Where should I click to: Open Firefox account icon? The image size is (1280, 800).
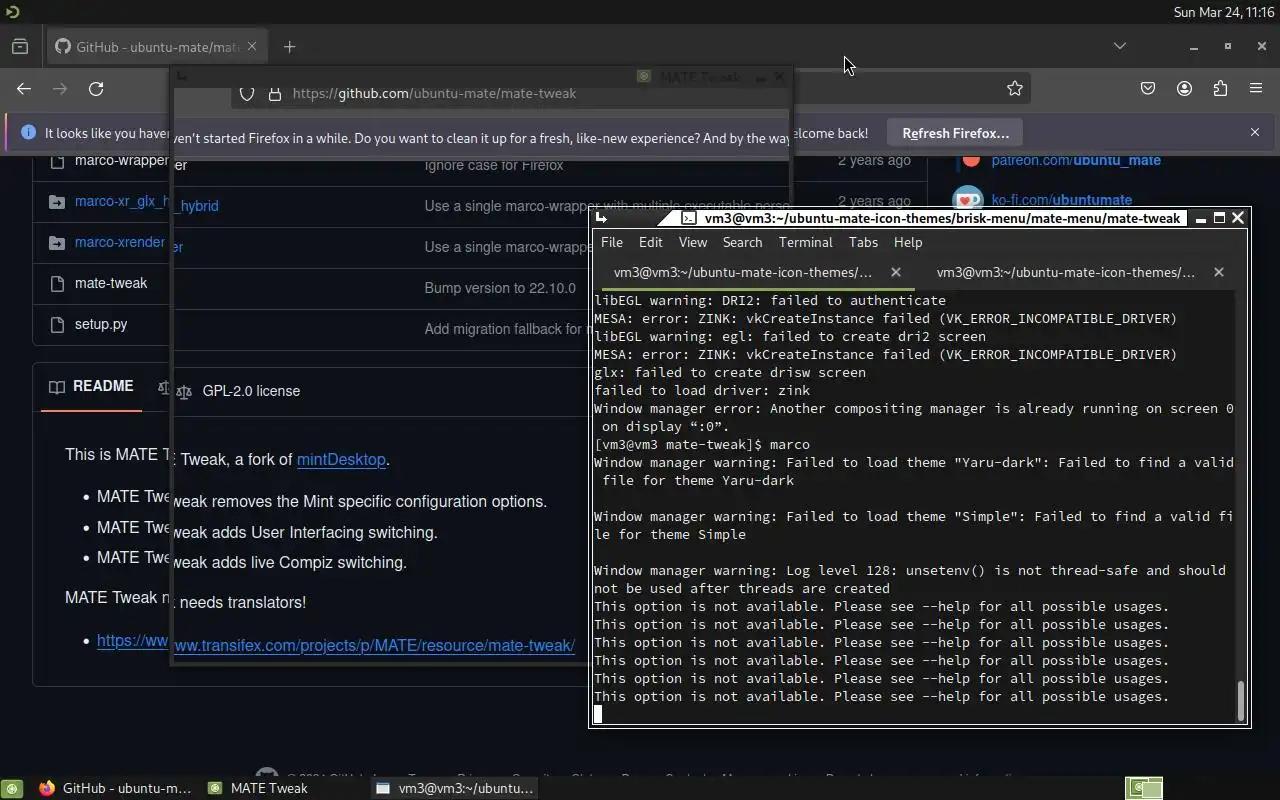coord(1184,89)
